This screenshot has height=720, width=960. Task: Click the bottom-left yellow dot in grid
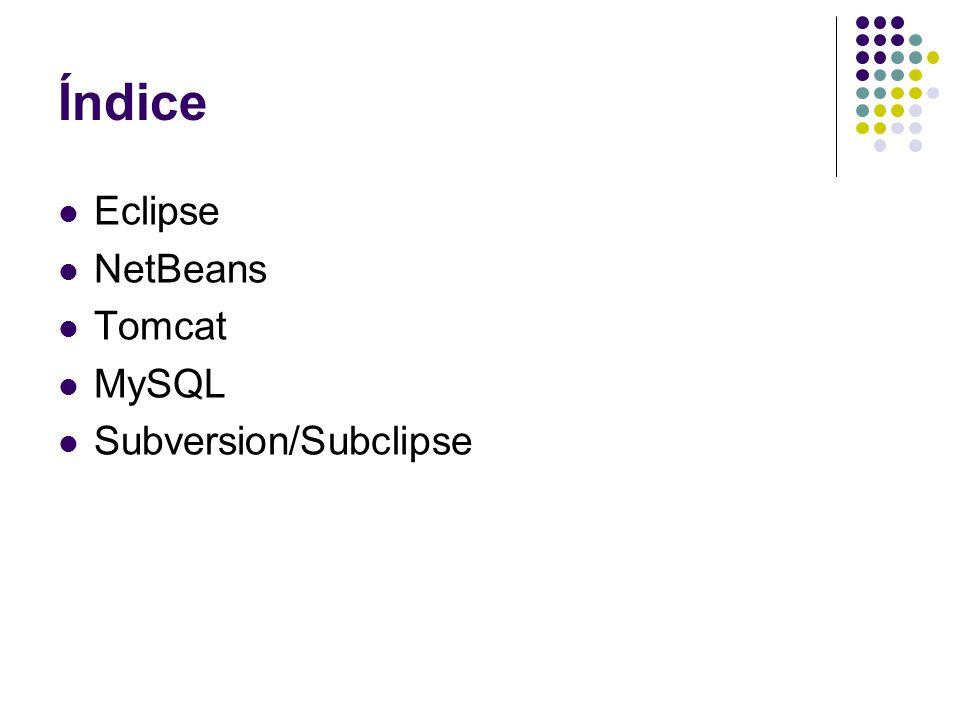point(862,128)
